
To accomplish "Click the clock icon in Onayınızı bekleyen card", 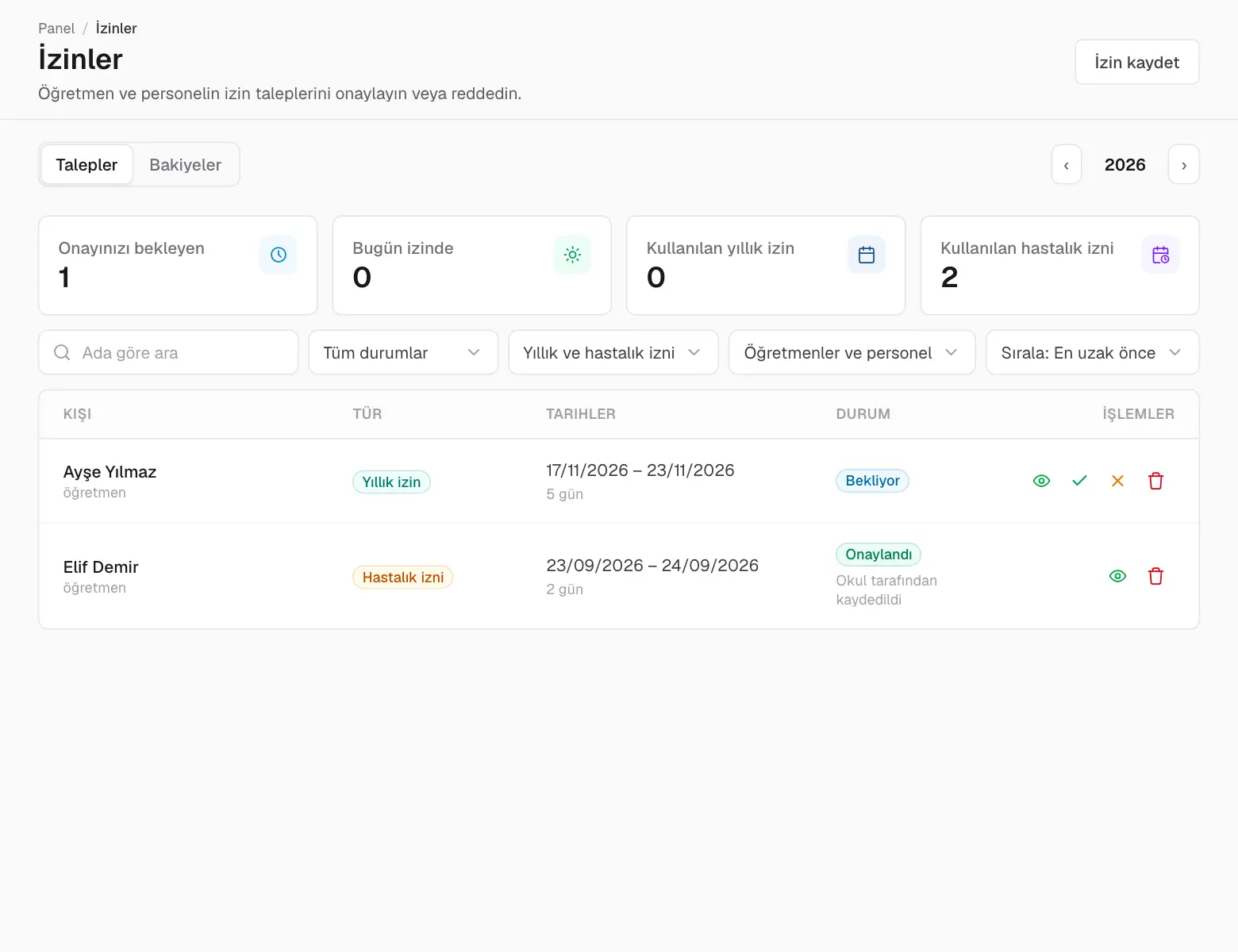I will [x=279, y=255].
